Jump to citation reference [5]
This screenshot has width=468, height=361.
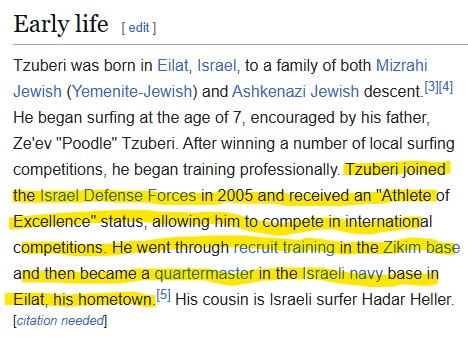(164, 295)
